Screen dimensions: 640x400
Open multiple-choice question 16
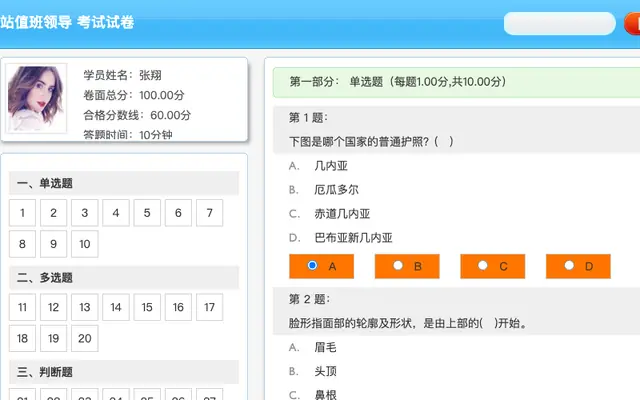point(178,307)
